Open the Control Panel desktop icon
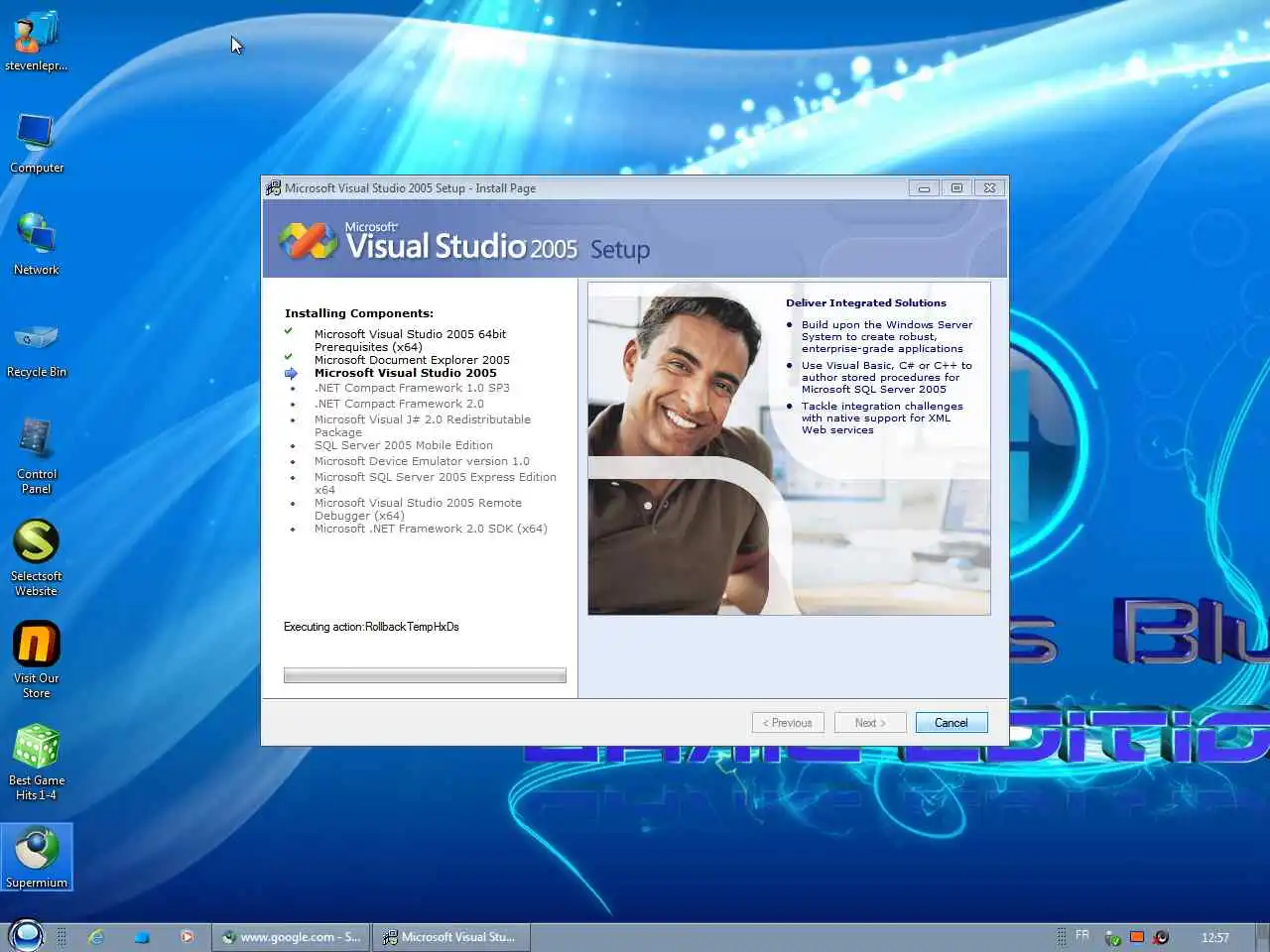The image size is (1270, 952). point(37,456)
